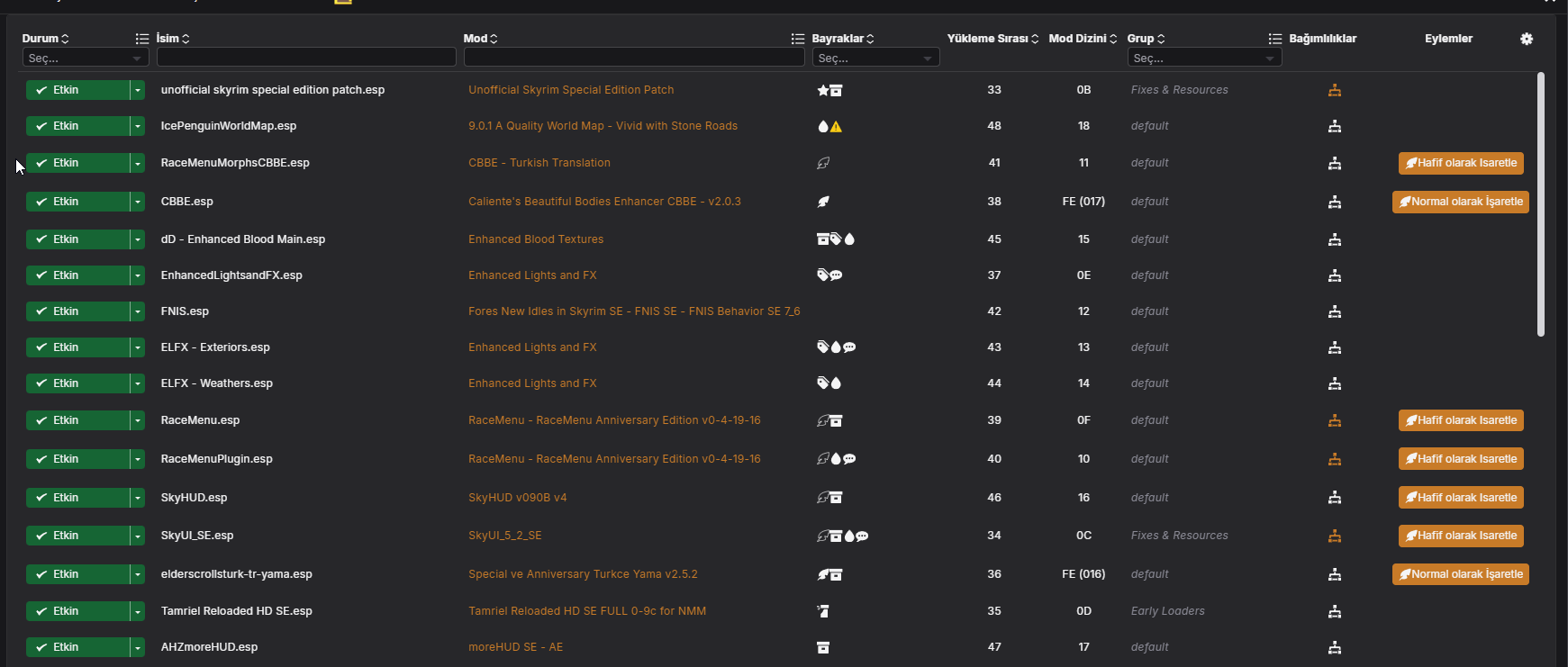Open dependencies for unofficial skyrim special edition patch.esp
Viewport: 1568px width, 667px height.
pos(1335,90)
